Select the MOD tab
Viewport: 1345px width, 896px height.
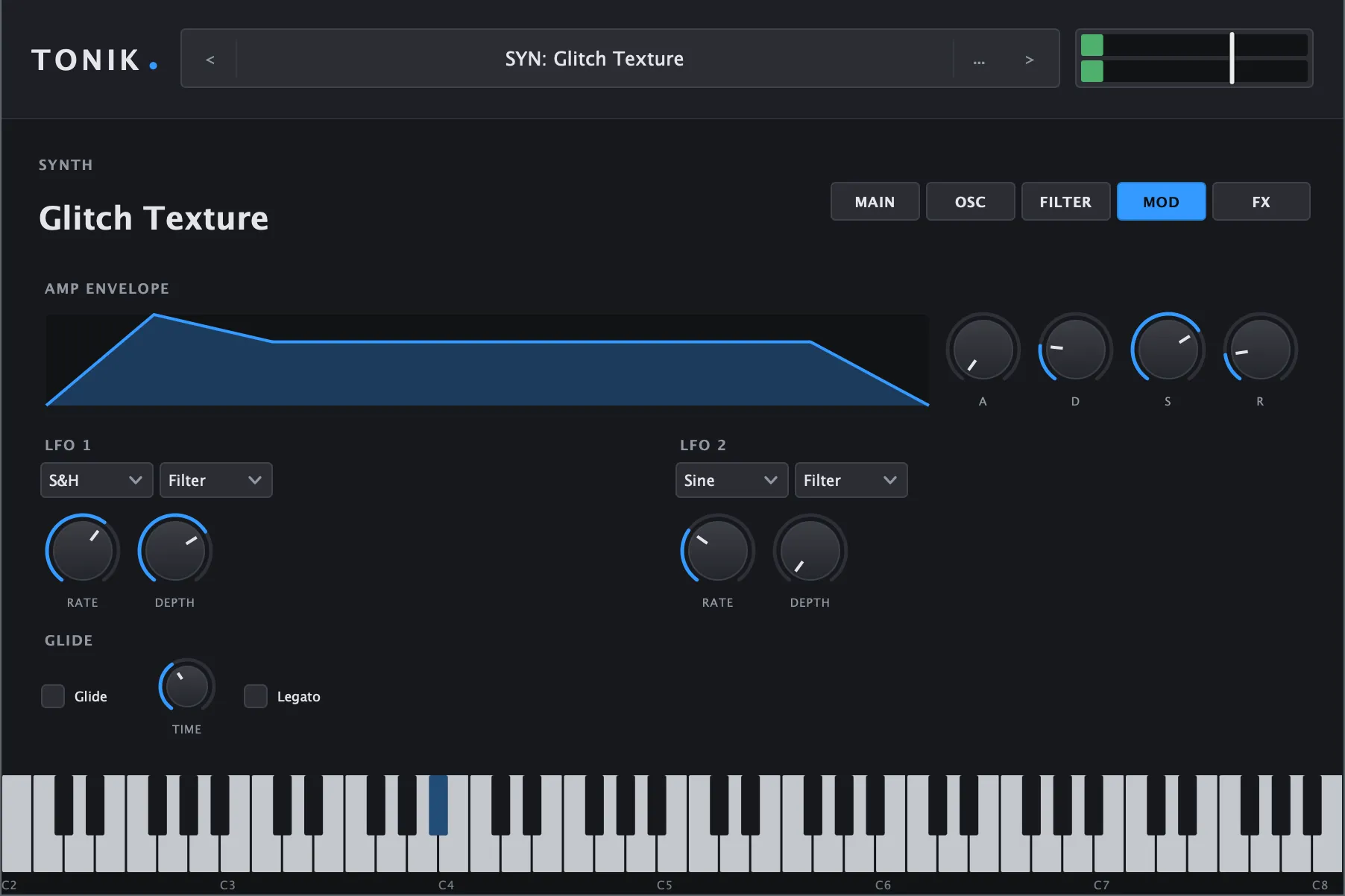tap(1161, 201)
